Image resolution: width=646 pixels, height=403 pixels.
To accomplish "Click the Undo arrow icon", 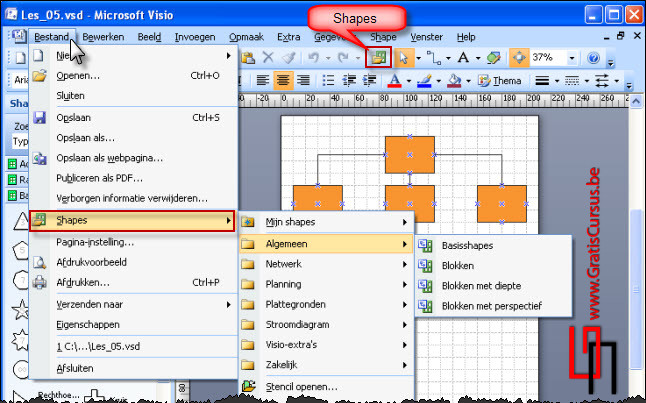I will click(314, 58).
